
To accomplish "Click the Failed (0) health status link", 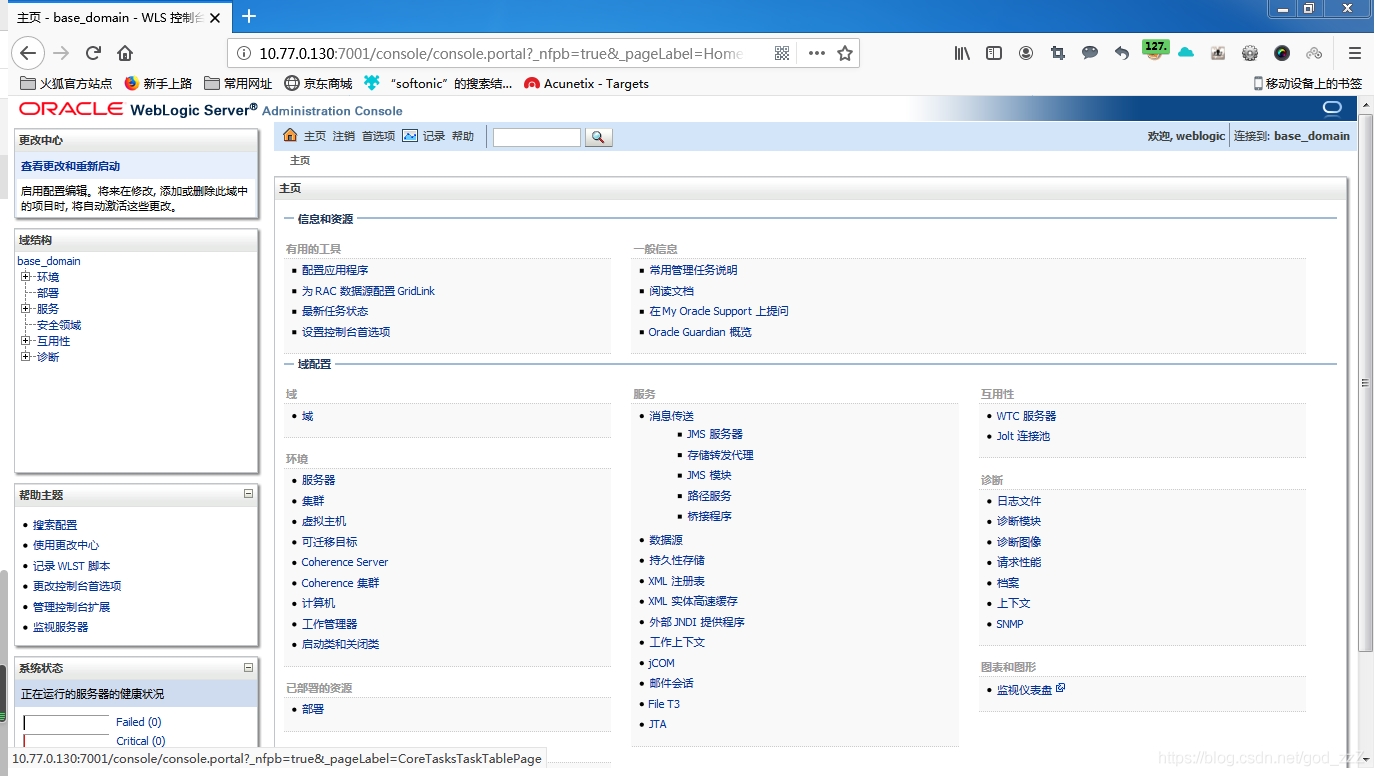I will pyautogui.click(x=139, y=722).
